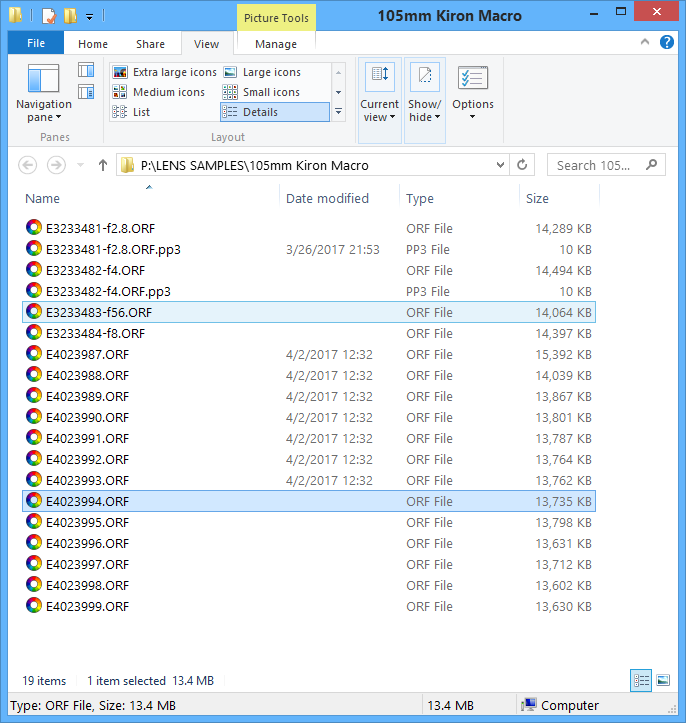
Task: Click the 13,631 KB size cell
Action: [563, 544]
